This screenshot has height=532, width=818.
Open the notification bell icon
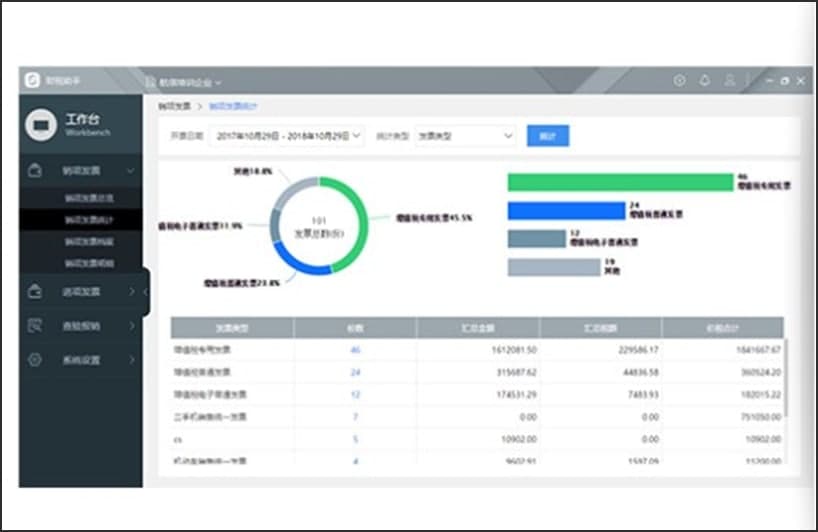(705, 80)
